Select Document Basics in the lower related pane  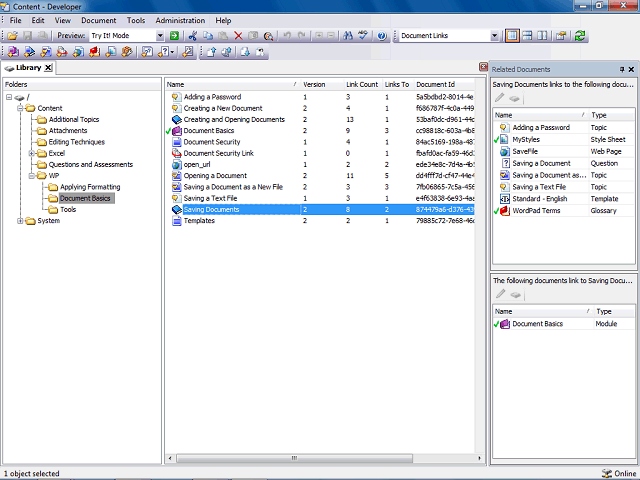(x=564, y=324)
